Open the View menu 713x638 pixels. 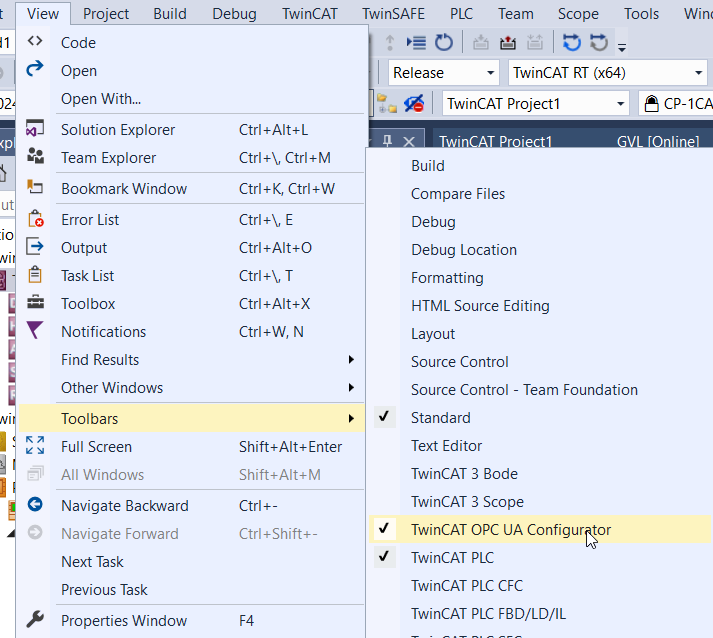(43, 14)
